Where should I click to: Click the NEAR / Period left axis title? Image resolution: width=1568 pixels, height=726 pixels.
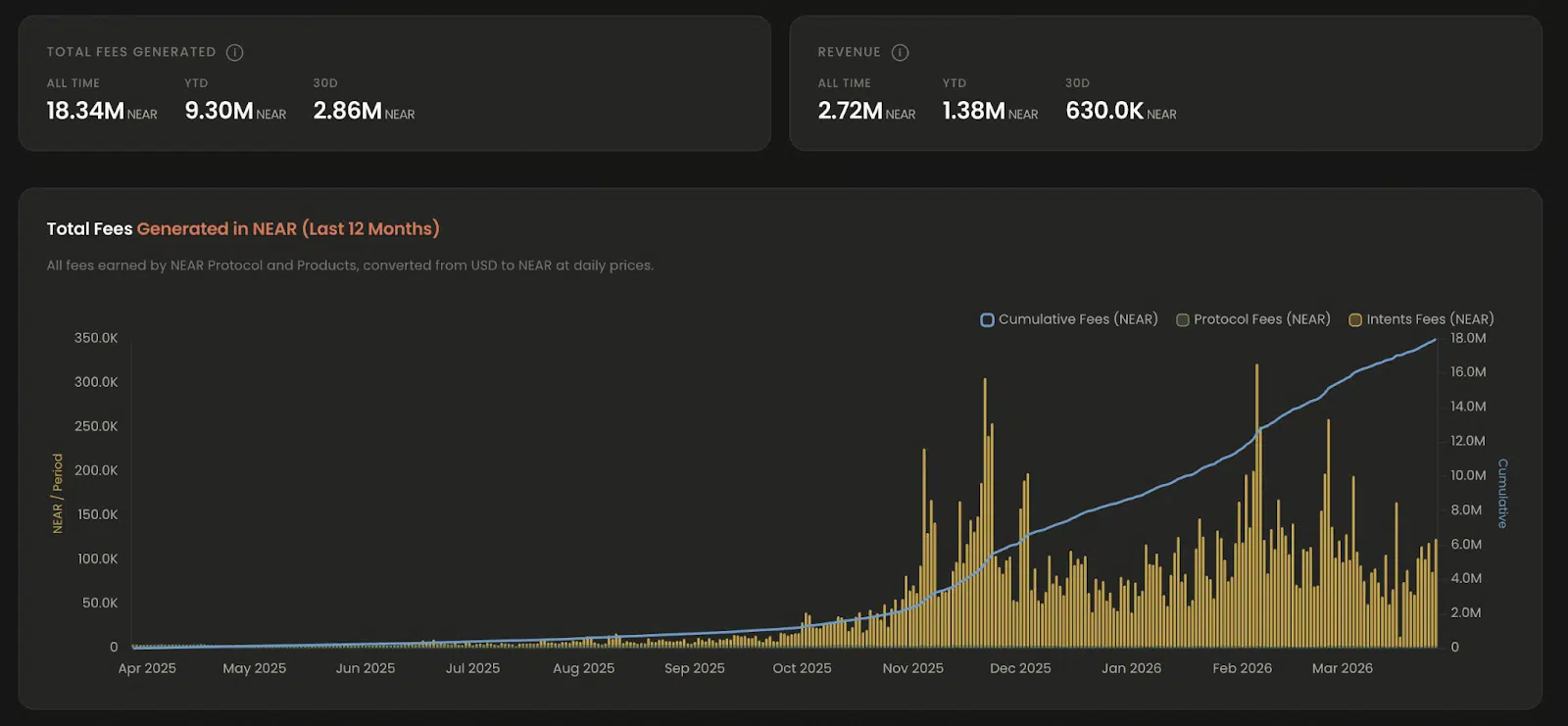(x=57, y=493)
